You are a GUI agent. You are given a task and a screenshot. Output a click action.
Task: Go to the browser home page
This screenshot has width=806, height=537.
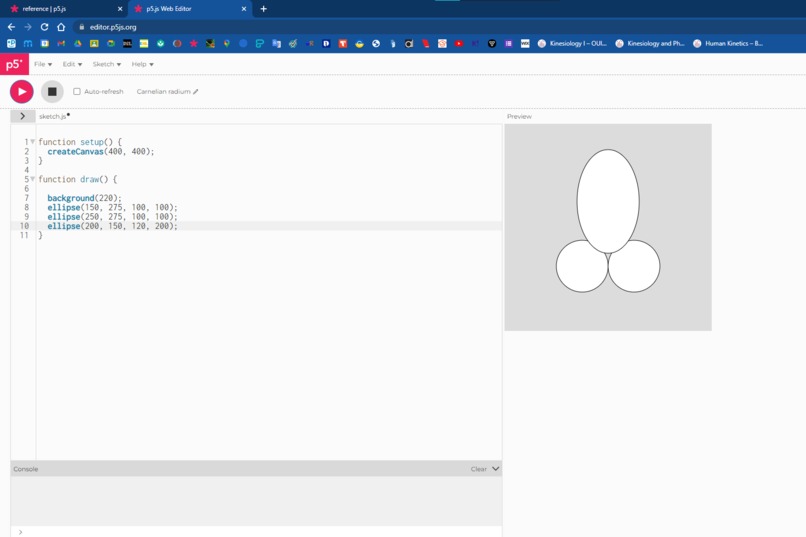click(61, 27)
